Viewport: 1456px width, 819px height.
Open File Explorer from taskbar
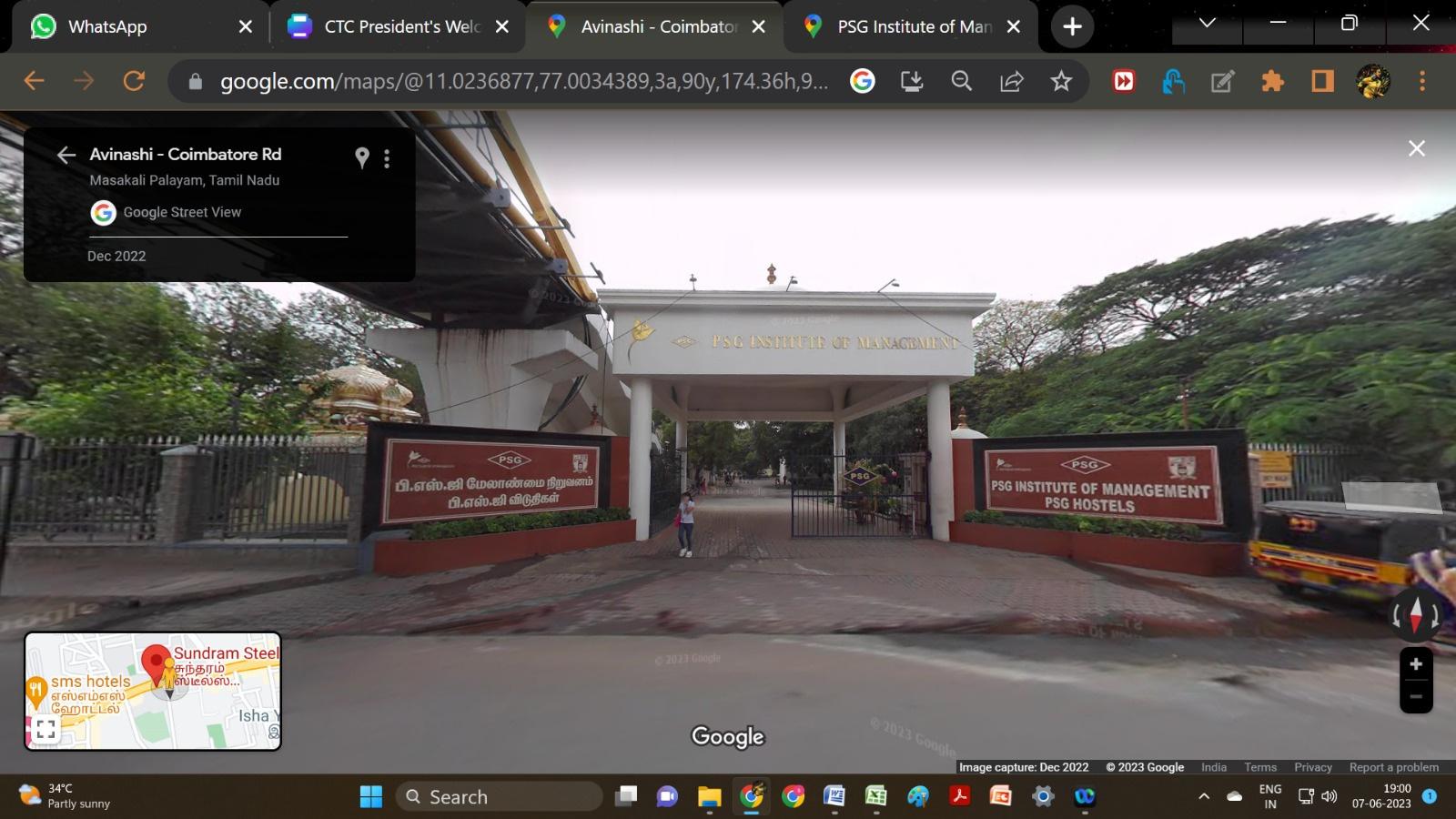710,797
